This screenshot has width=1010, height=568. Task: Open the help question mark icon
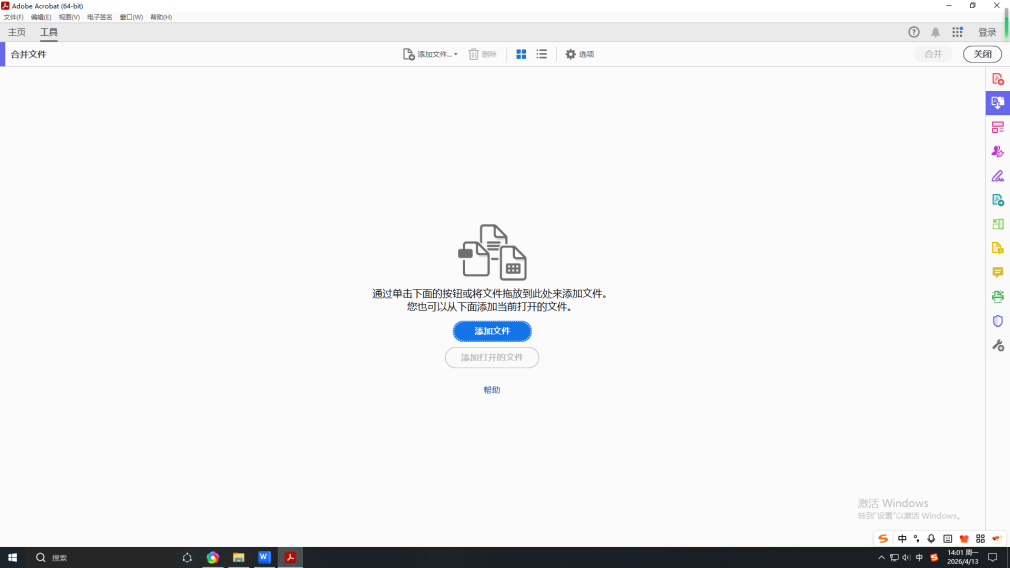coord(914,32)
